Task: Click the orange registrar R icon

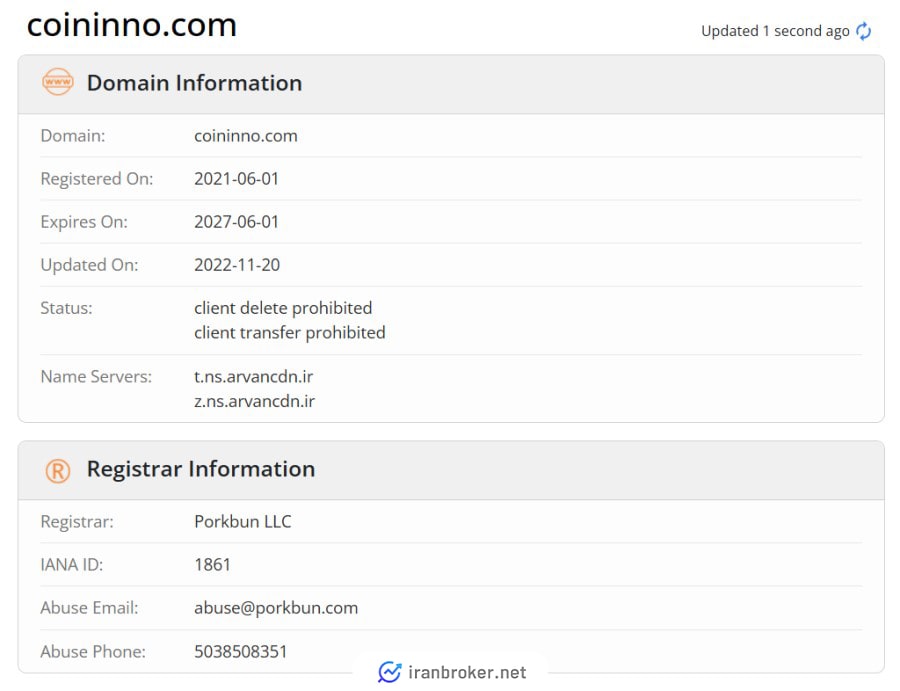Action: click(57, 471)
